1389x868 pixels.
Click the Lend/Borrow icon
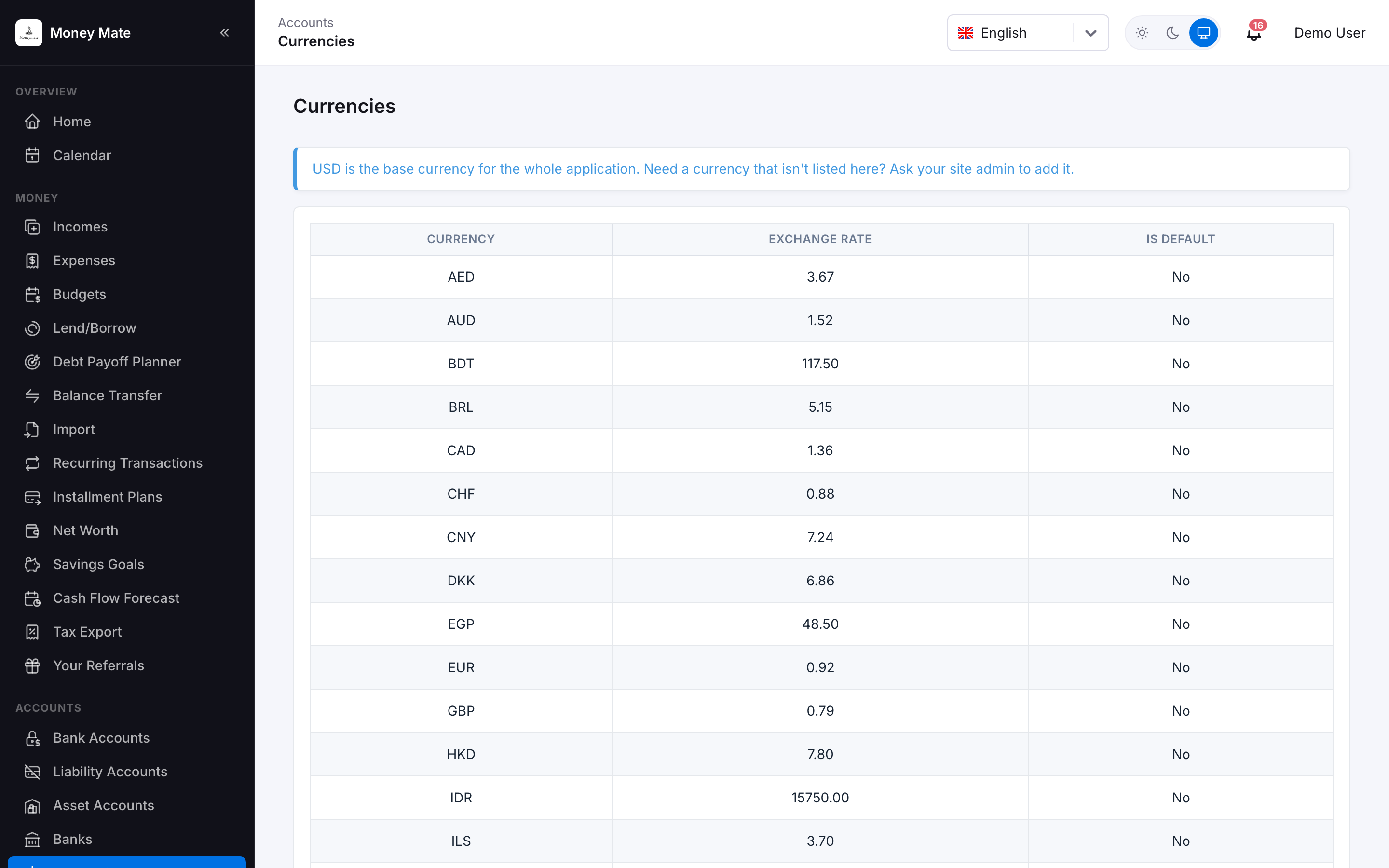(32, 328)
